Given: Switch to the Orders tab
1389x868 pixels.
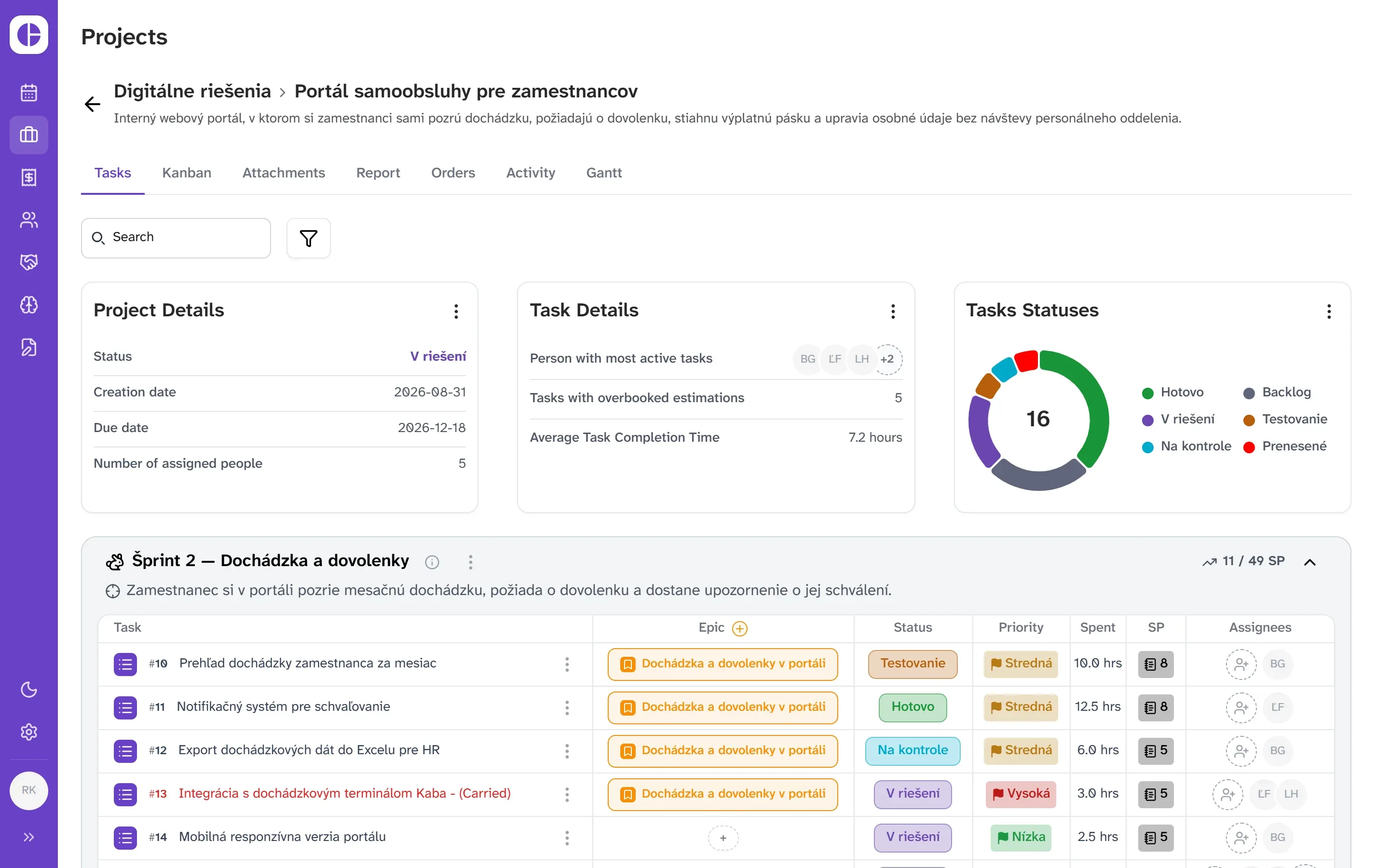Looking at the screenshot, I should (x=453, y=173).
